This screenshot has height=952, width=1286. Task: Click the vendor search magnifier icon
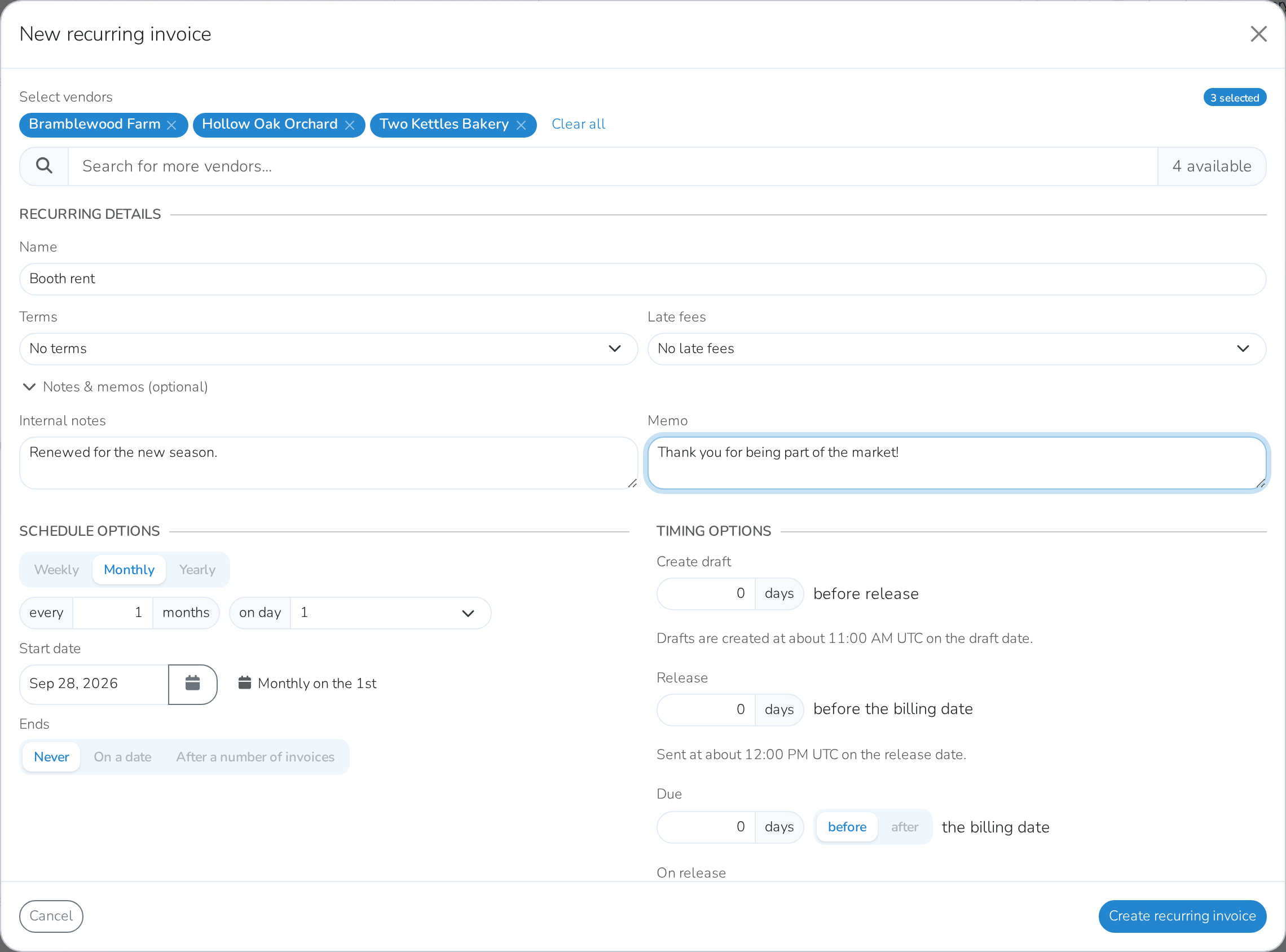pos(45,166)
